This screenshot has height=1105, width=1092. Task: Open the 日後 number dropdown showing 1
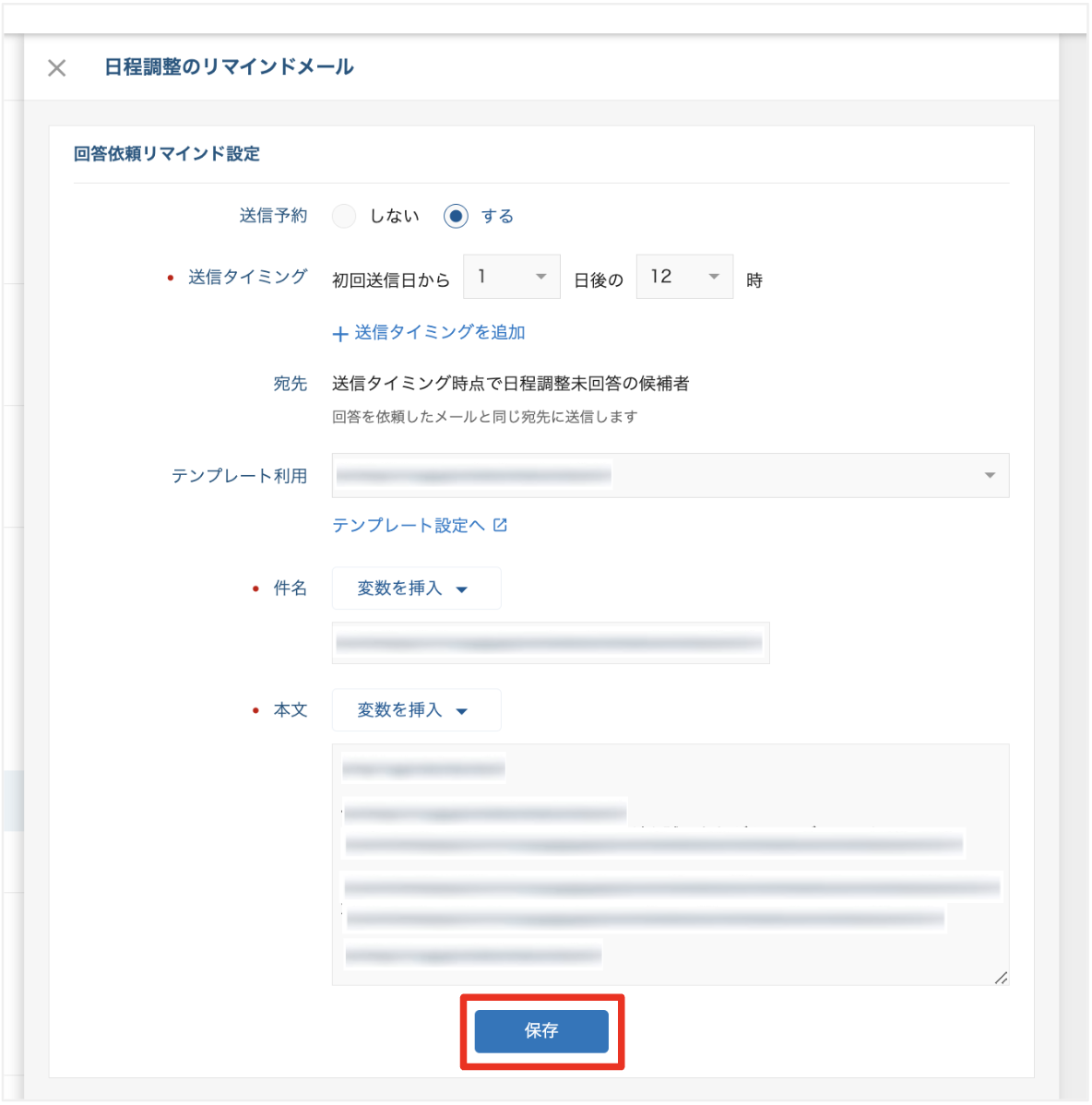point(512,276)
